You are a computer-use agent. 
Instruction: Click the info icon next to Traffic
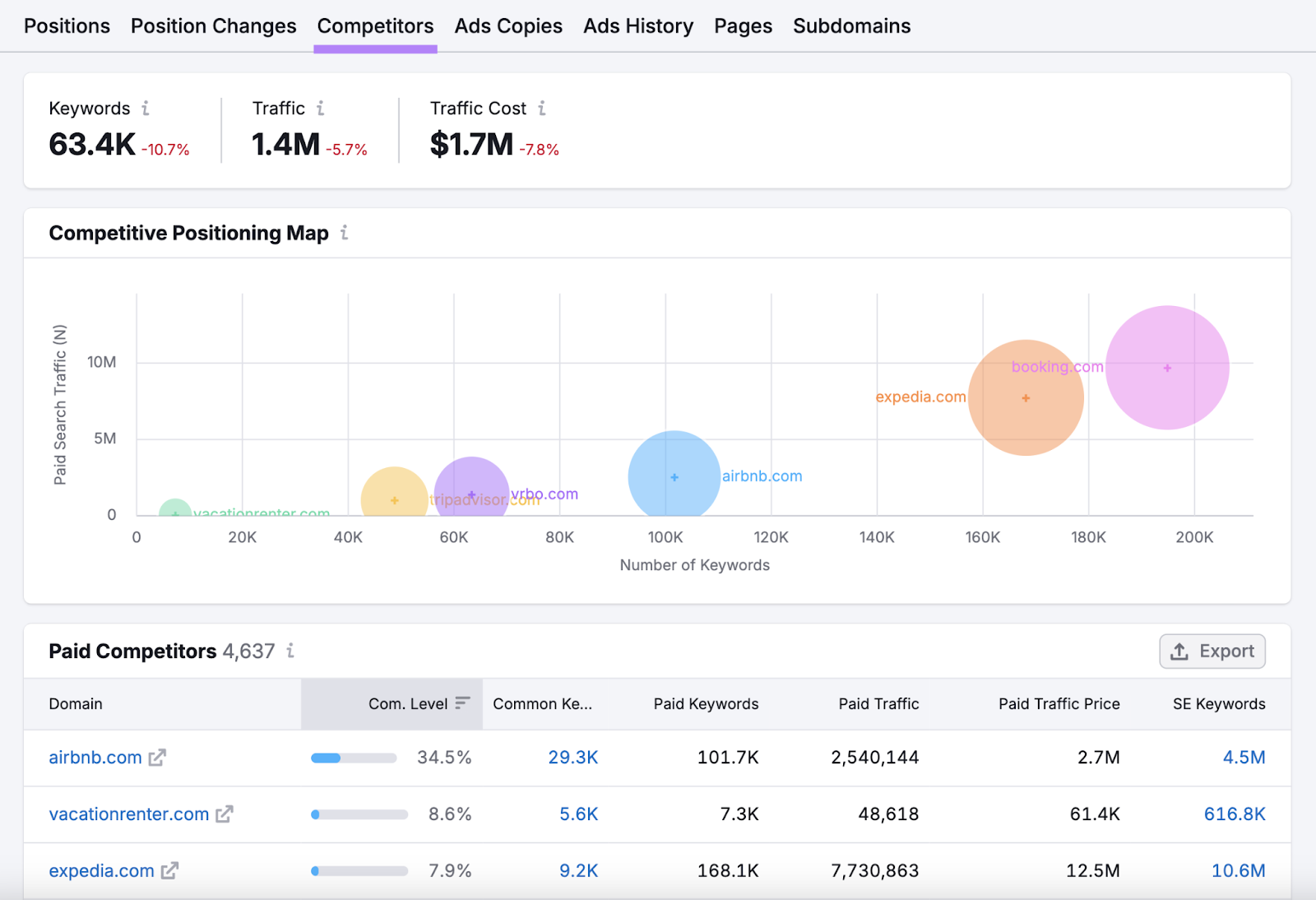click(321, 108)
